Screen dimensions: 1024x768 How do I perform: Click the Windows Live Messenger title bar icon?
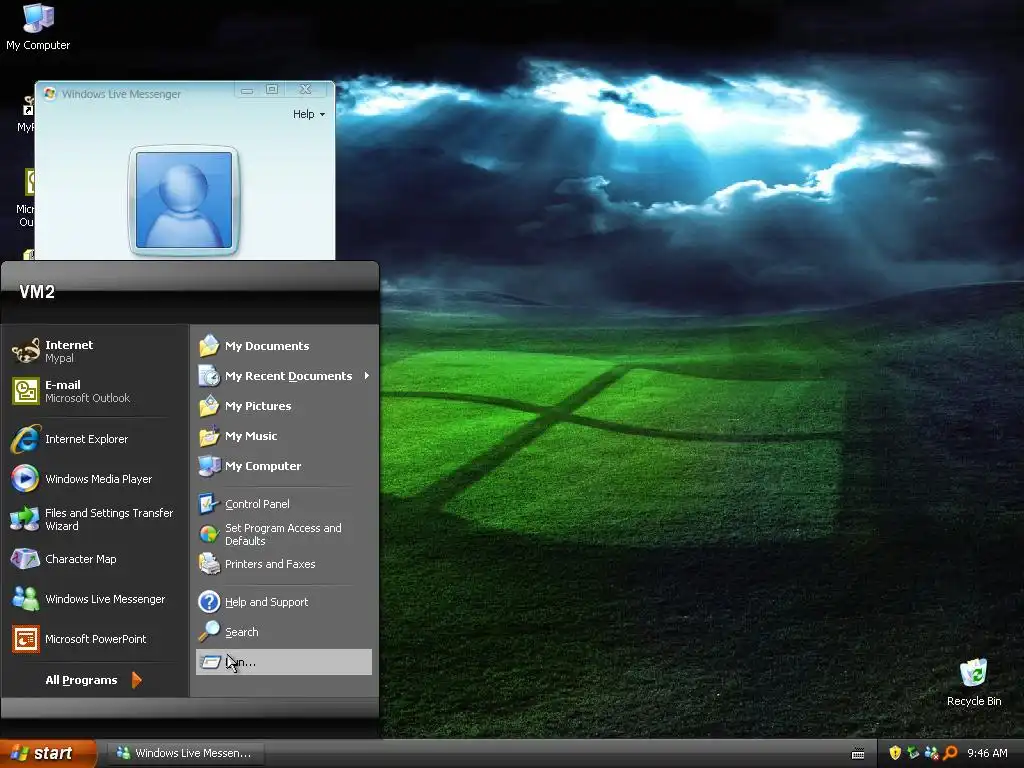click(x=50, y=93)
